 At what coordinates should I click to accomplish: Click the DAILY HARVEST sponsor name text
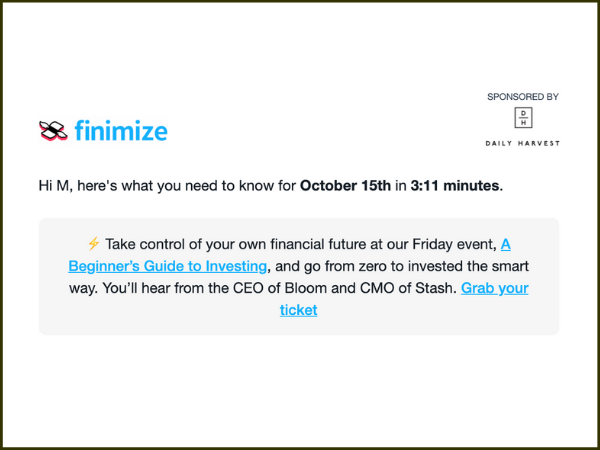point(523,143)
